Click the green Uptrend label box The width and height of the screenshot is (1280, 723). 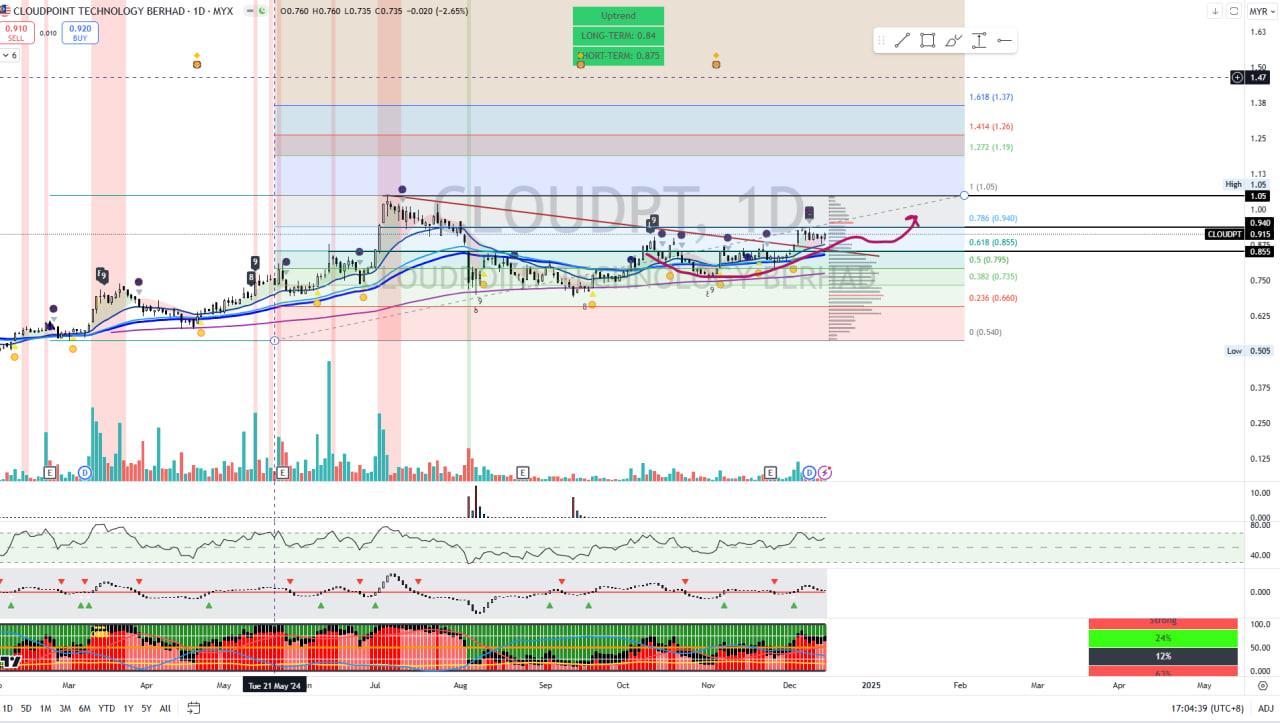point(618,16)
